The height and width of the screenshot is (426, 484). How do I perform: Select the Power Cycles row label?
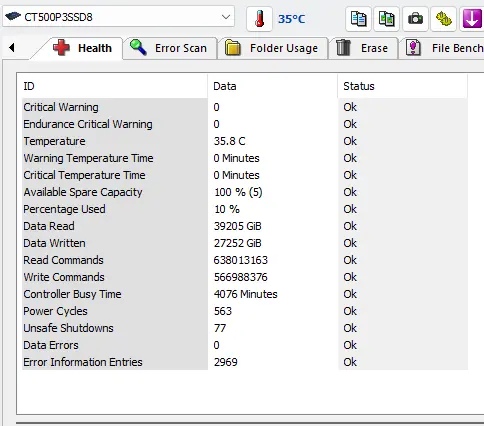pyautogui.click(x=55, y=311)
